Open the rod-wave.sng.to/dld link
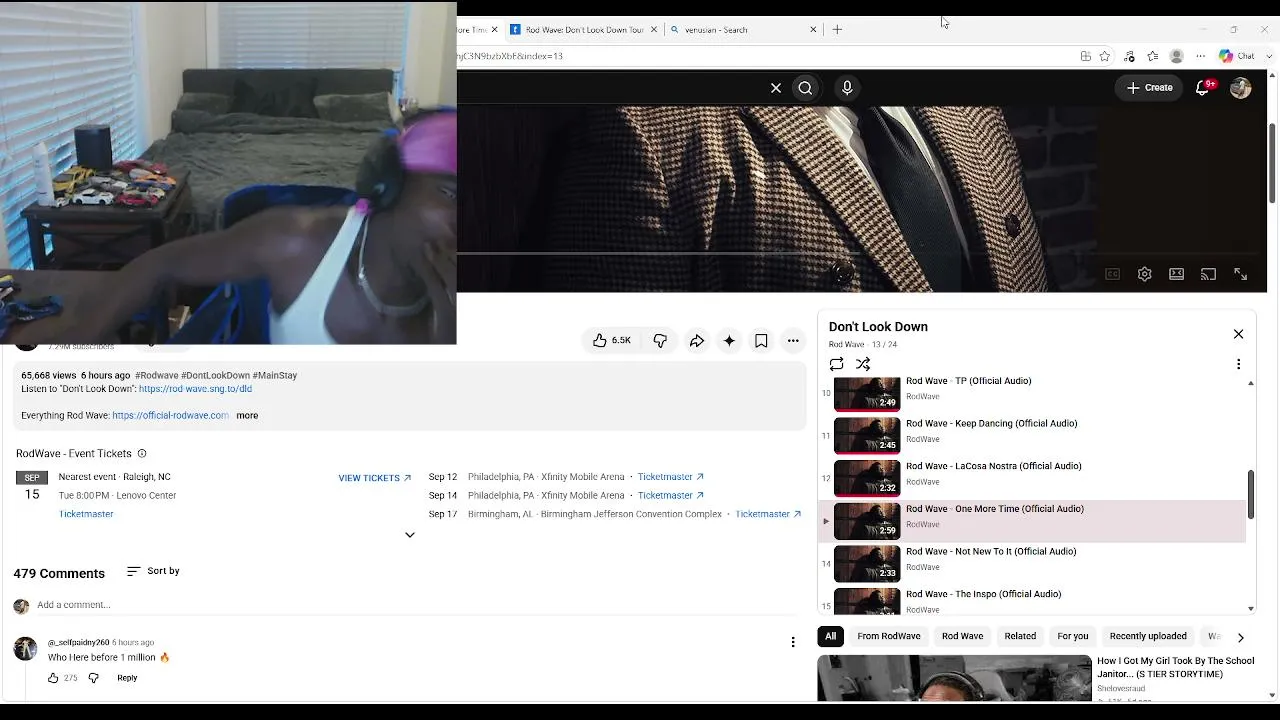 point(195,389)
